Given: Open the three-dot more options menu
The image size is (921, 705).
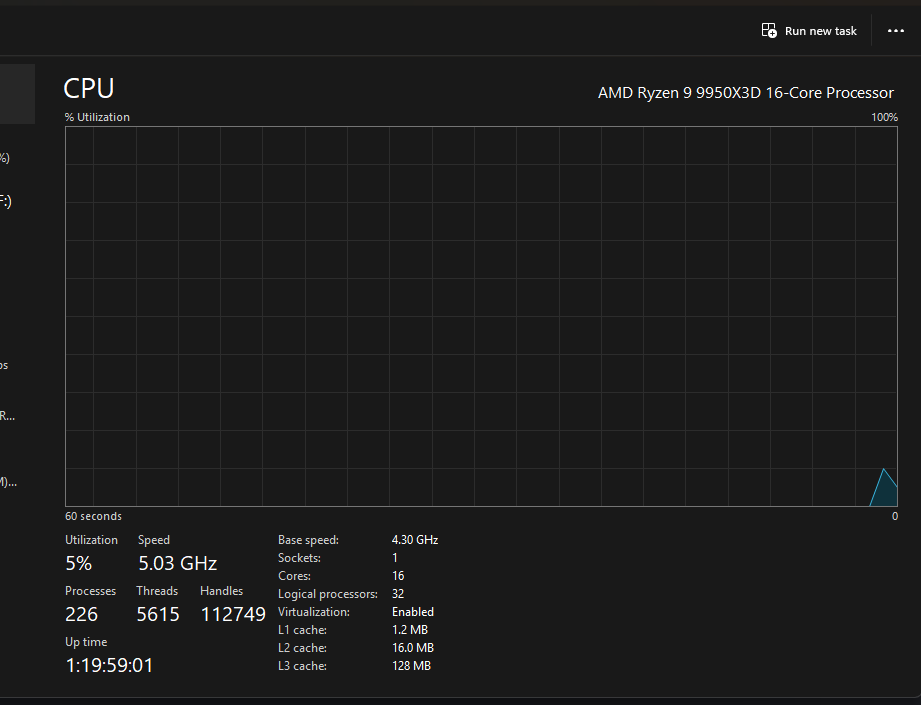Looking at the screenshot, I should 896,31.
